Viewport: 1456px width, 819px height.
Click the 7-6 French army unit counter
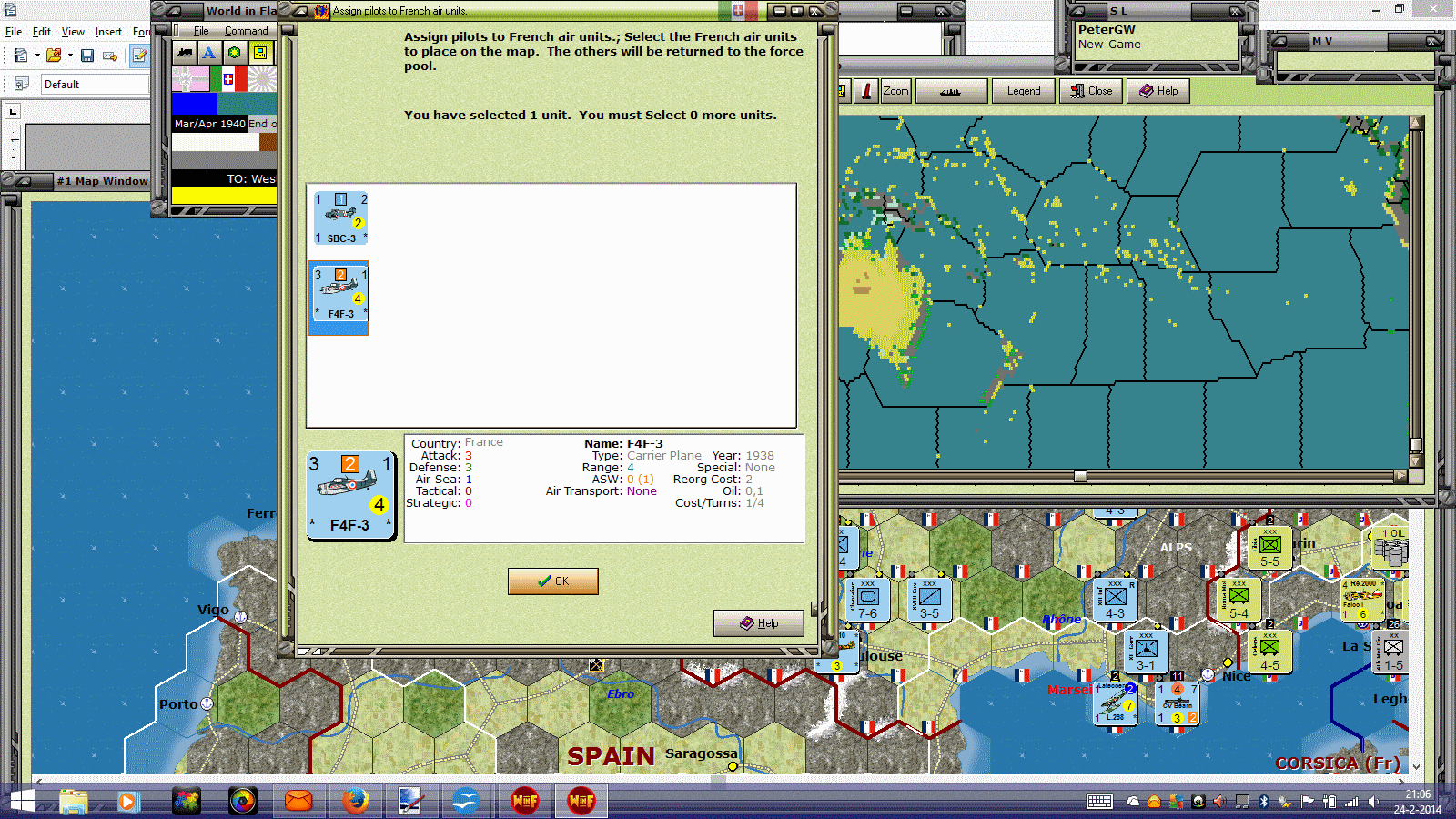(867, 600)
